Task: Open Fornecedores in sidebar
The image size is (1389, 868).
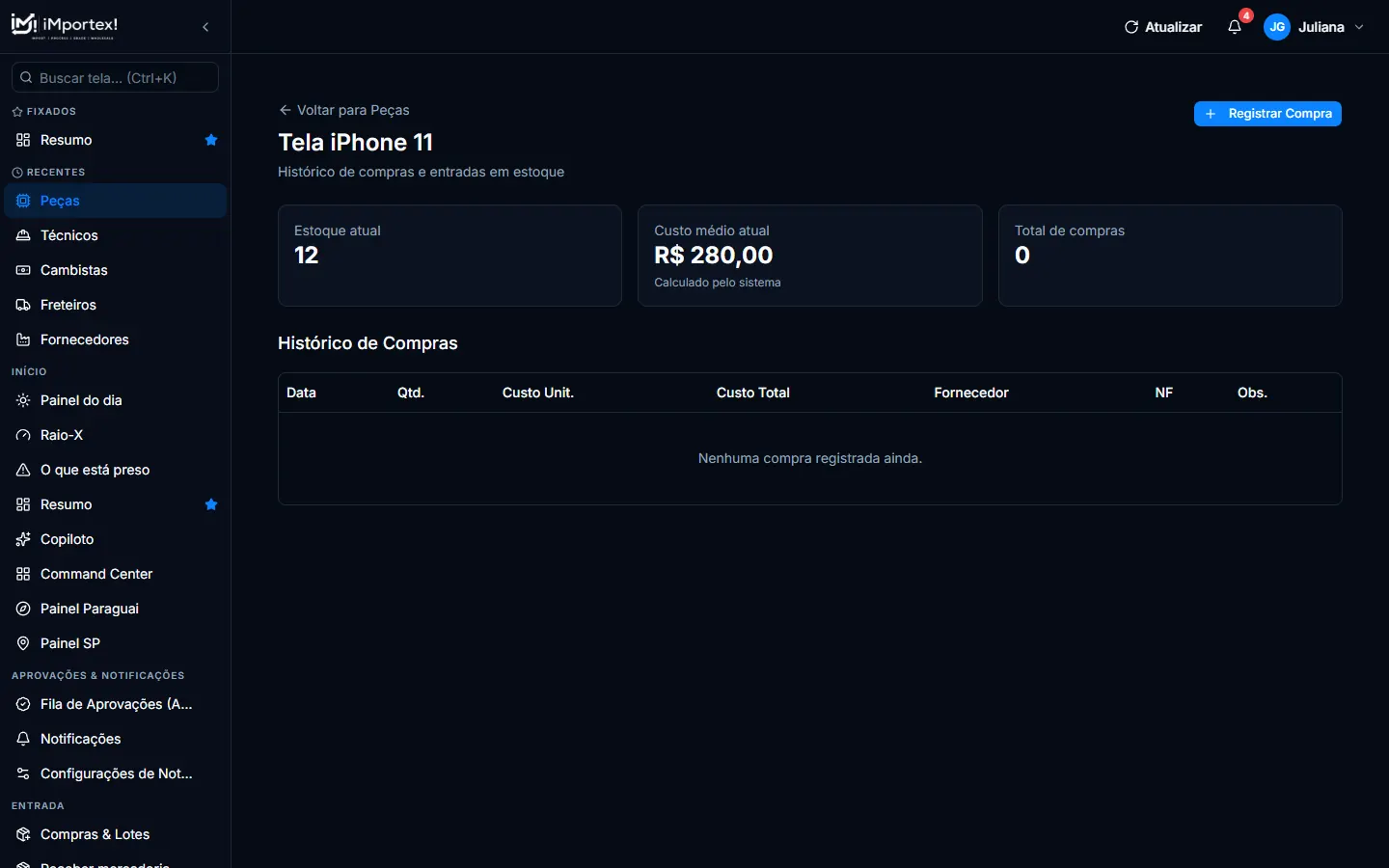Action: 115,339
